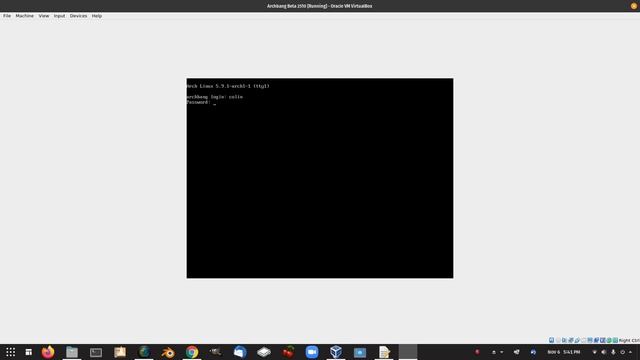This screenshot has height=360, width=640.
Task: Click the optical drive status indicator
Action: tap(558, 340)
